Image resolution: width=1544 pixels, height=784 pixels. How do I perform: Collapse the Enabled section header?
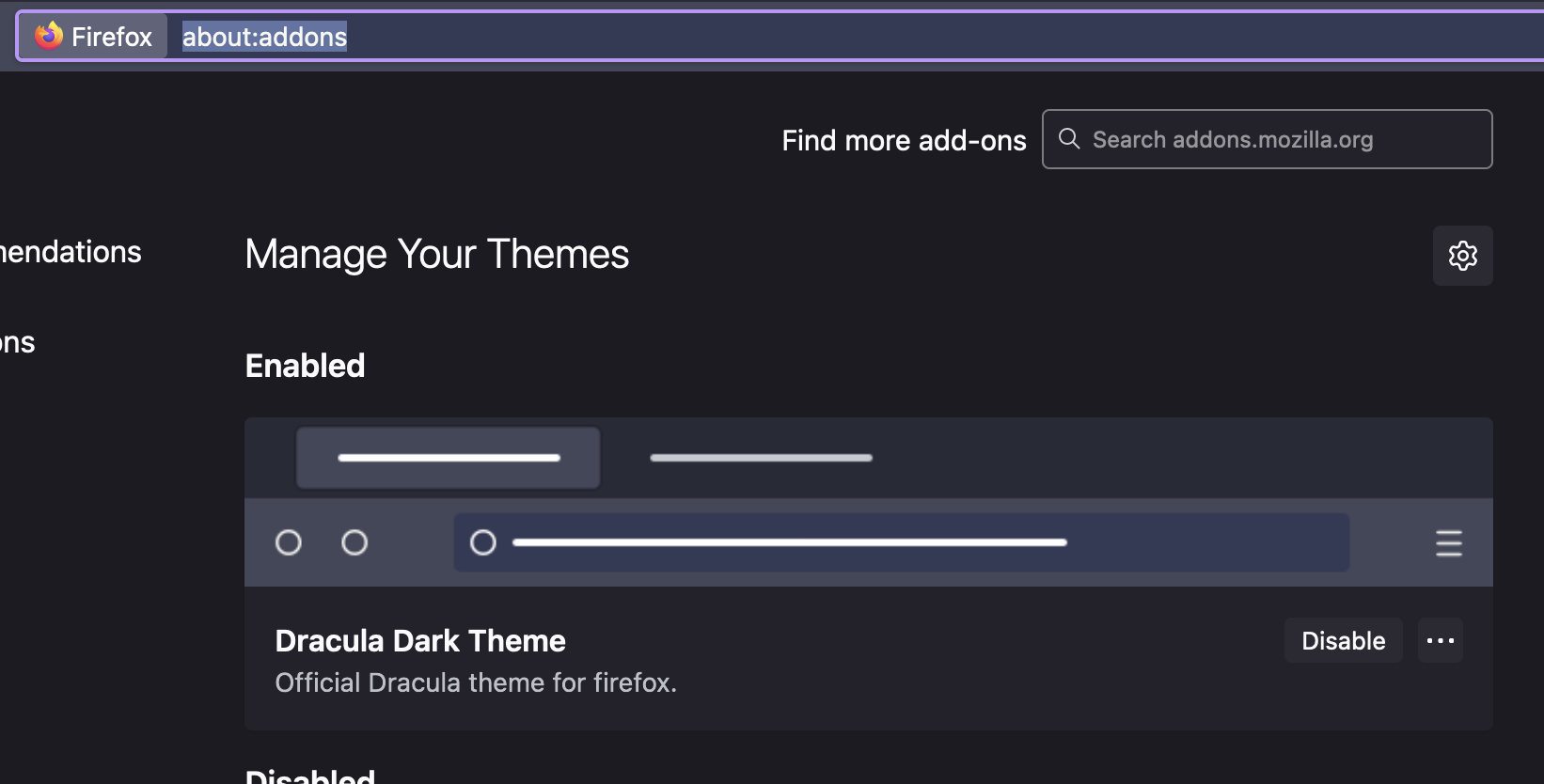coord(305,366)
